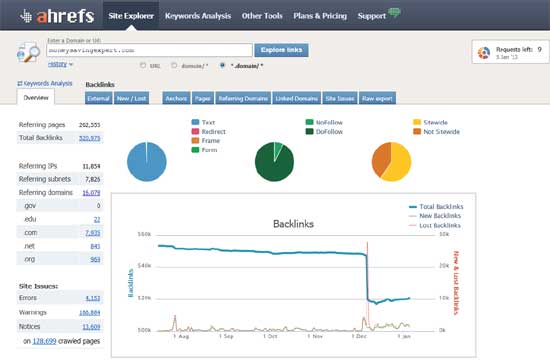
Task: Select the domain/* radio option
Action: (x=174, y=65)
